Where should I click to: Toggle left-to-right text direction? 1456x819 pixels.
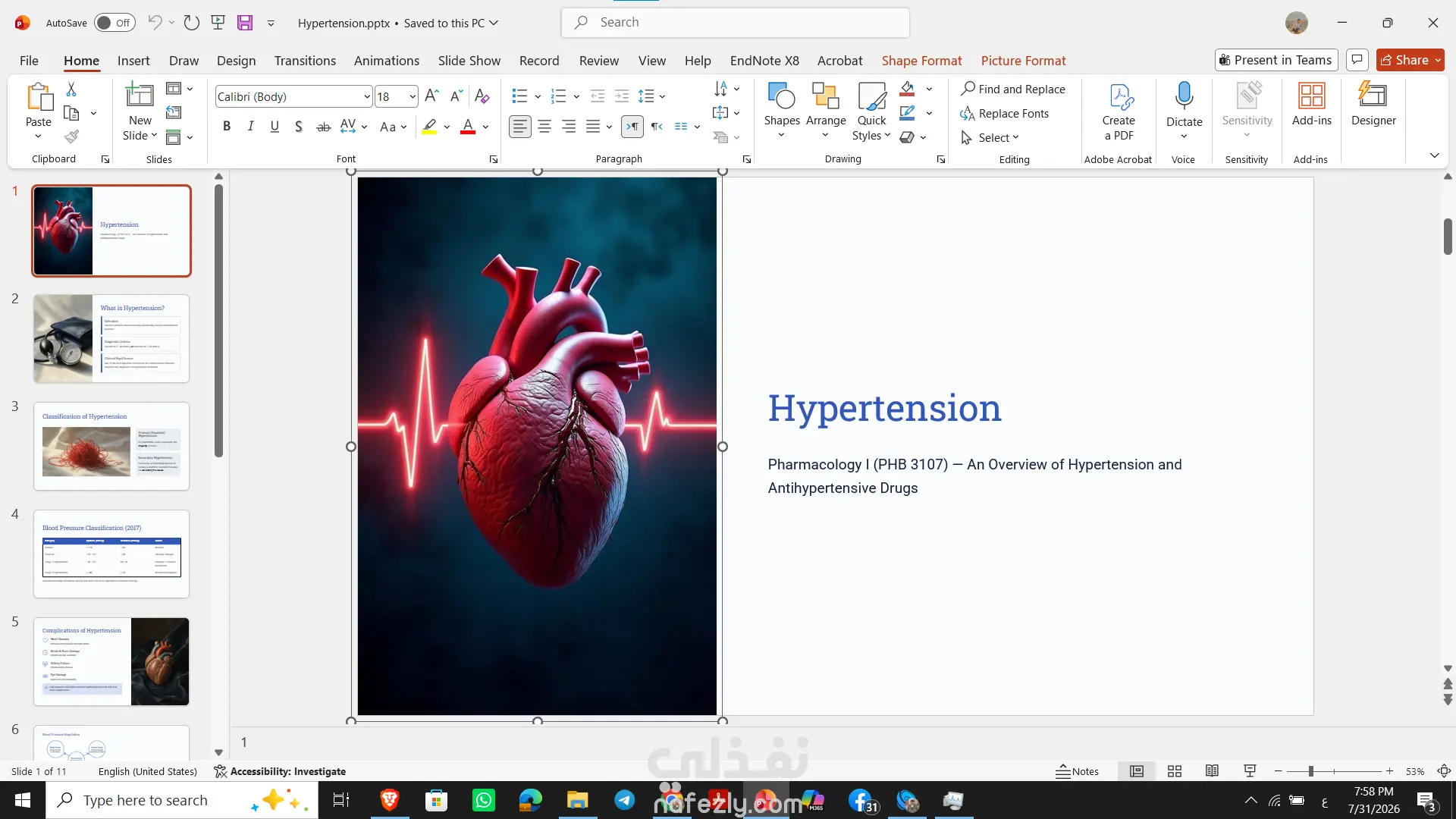[x=632, y=127]
